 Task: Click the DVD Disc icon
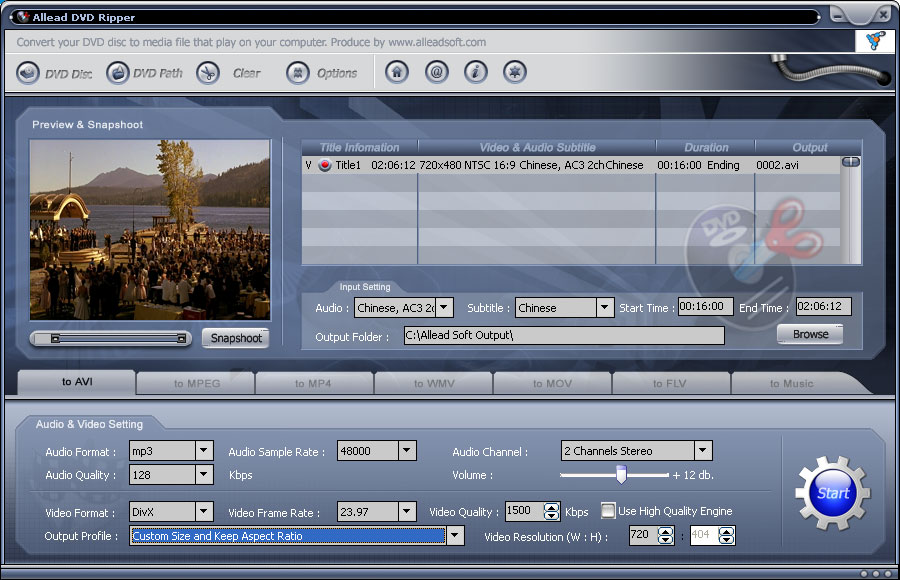click(28, 73)
